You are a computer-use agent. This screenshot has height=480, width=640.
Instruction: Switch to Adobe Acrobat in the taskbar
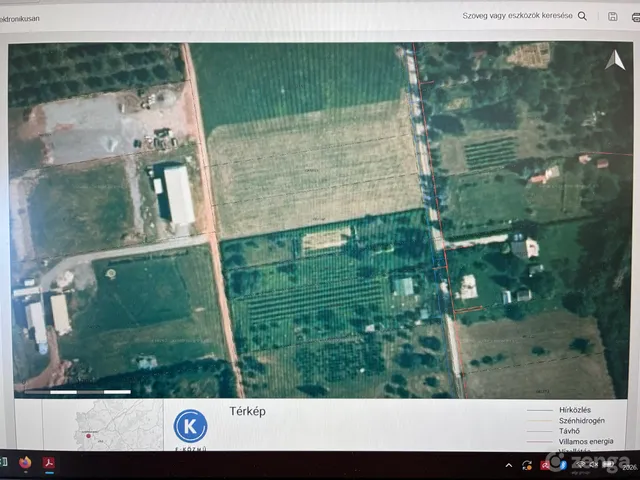tap(49, 463)
